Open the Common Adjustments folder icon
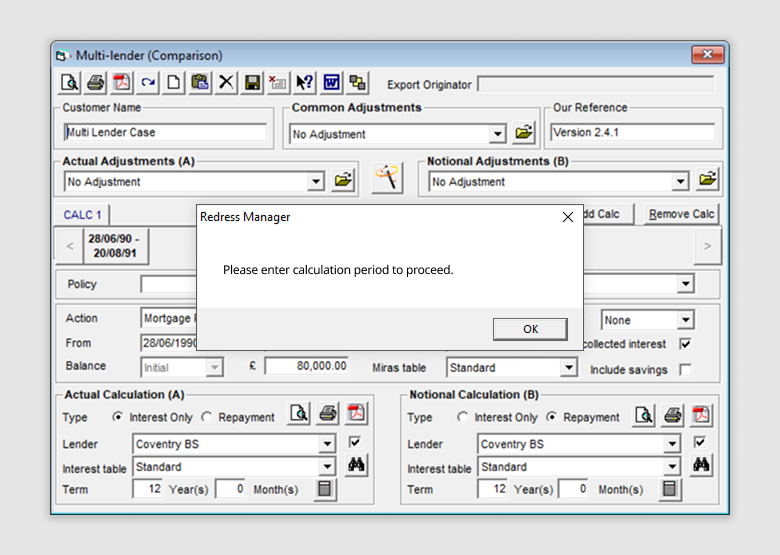Image resolution: width=780 pixels, height=555 pixels. click(x=525, y=133)
